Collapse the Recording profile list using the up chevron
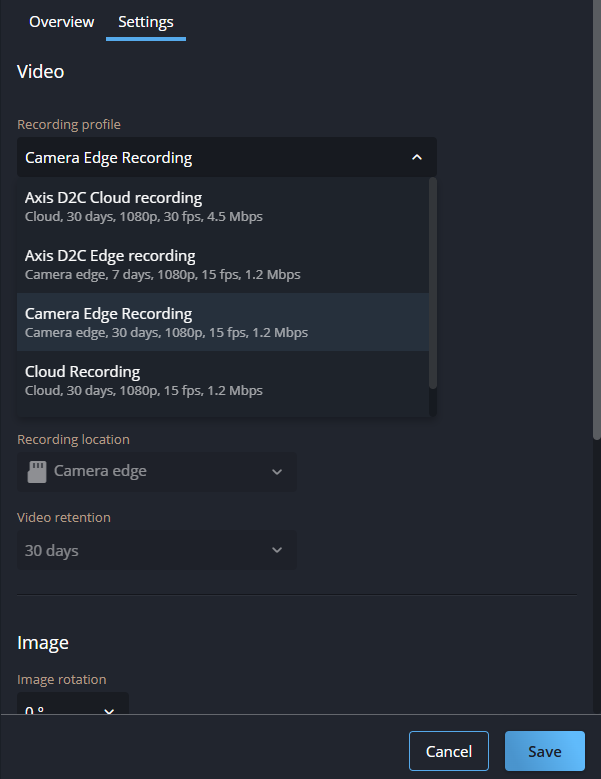This screenshot has width=601, height=779. [417, 158]
